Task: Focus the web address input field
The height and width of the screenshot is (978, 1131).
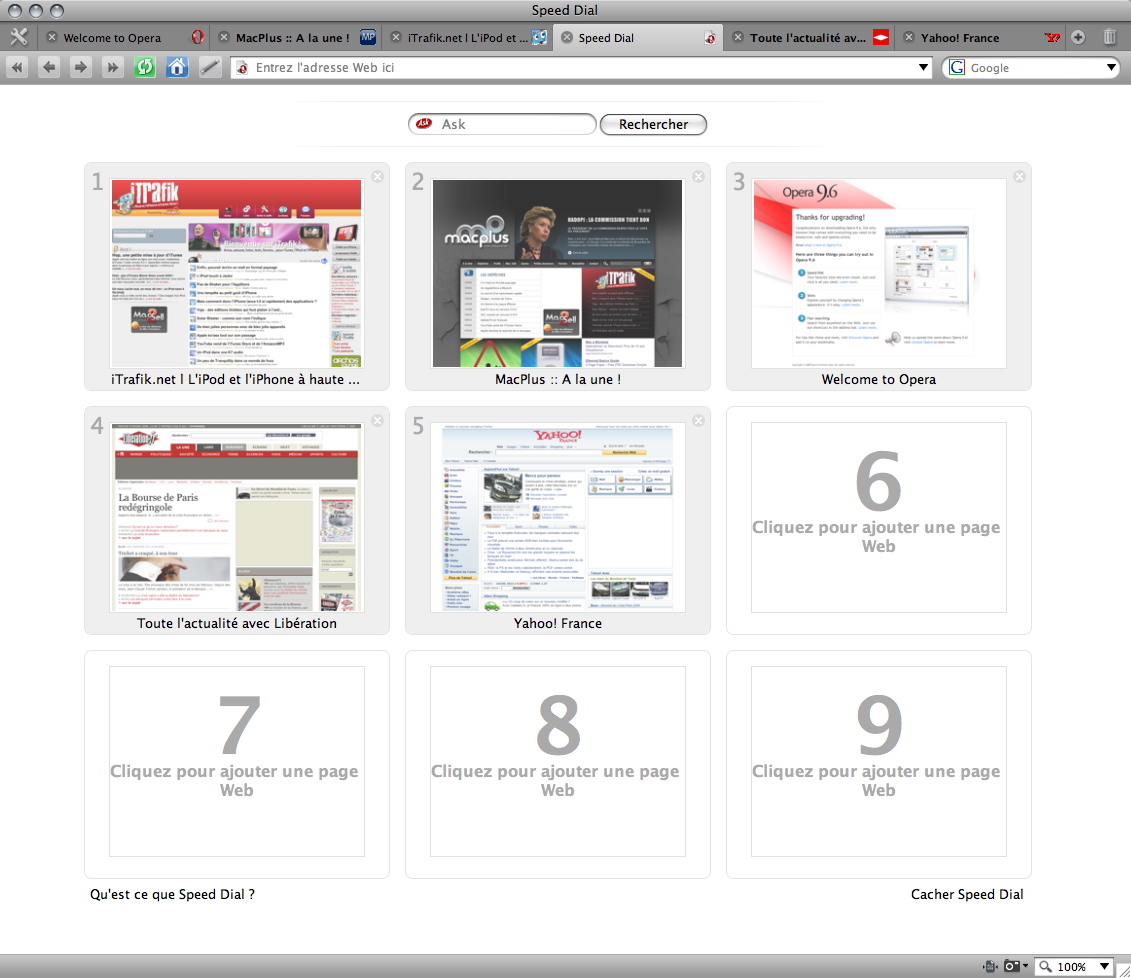Action: click(x=581, y=68)
